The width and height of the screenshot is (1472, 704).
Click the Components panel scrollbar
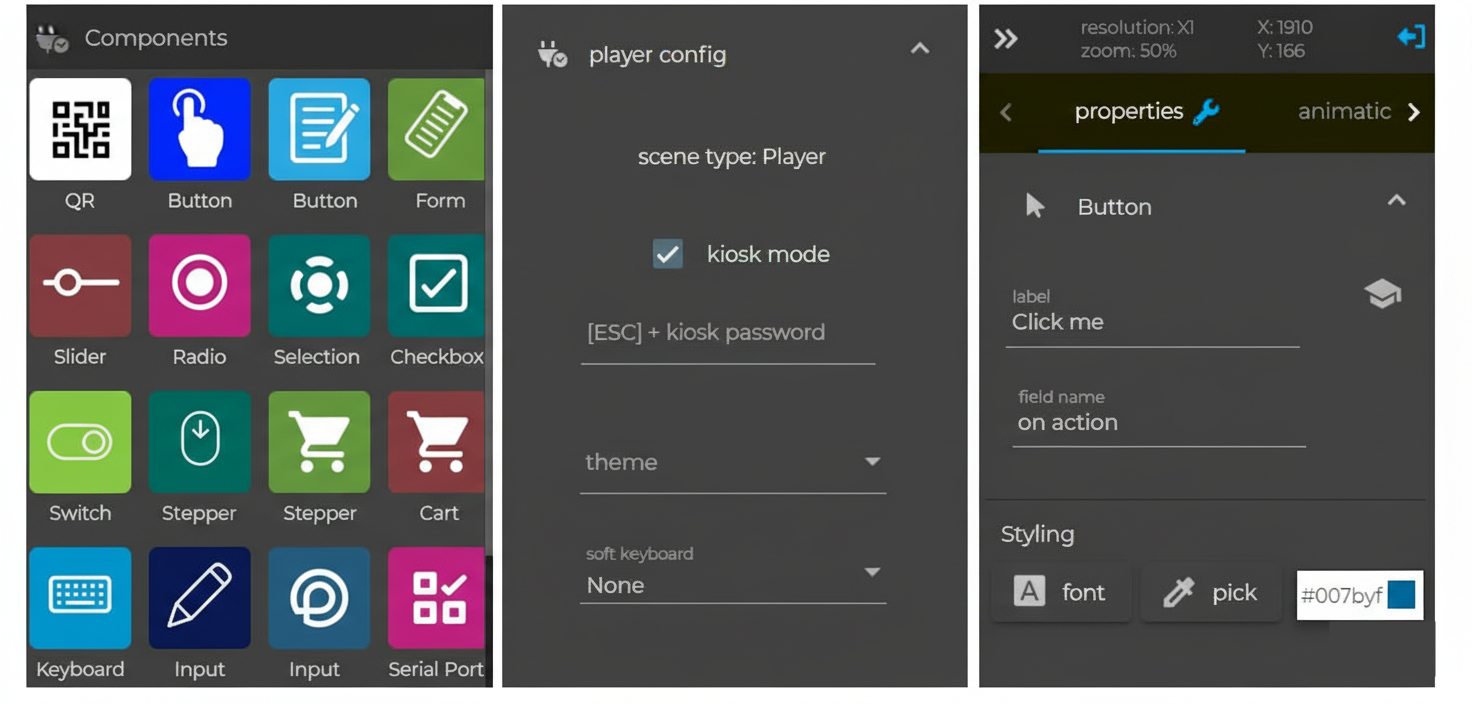(489, 310)
